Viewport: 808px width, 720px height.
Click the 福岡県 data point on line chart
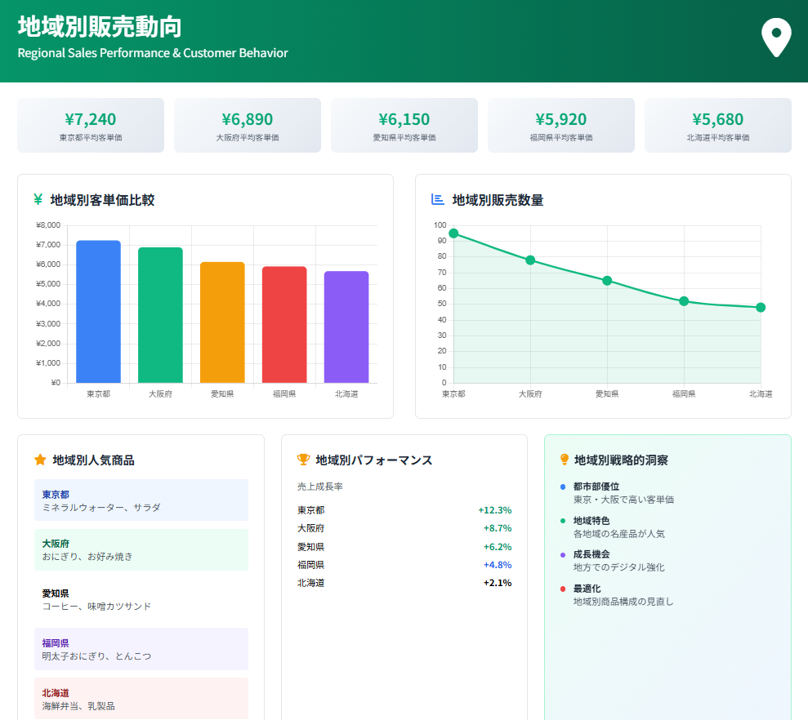pyautogui.click(x=684, y=301)
